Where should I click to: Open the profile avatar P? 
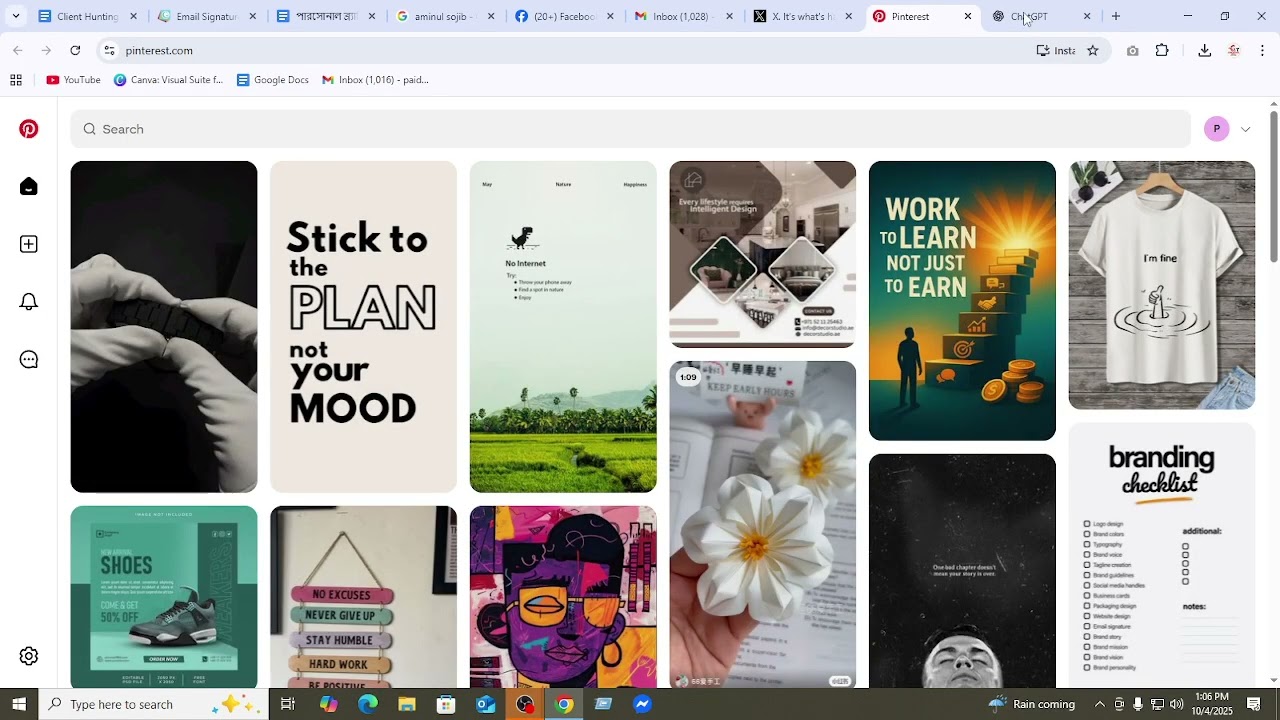coord(1217,129)
